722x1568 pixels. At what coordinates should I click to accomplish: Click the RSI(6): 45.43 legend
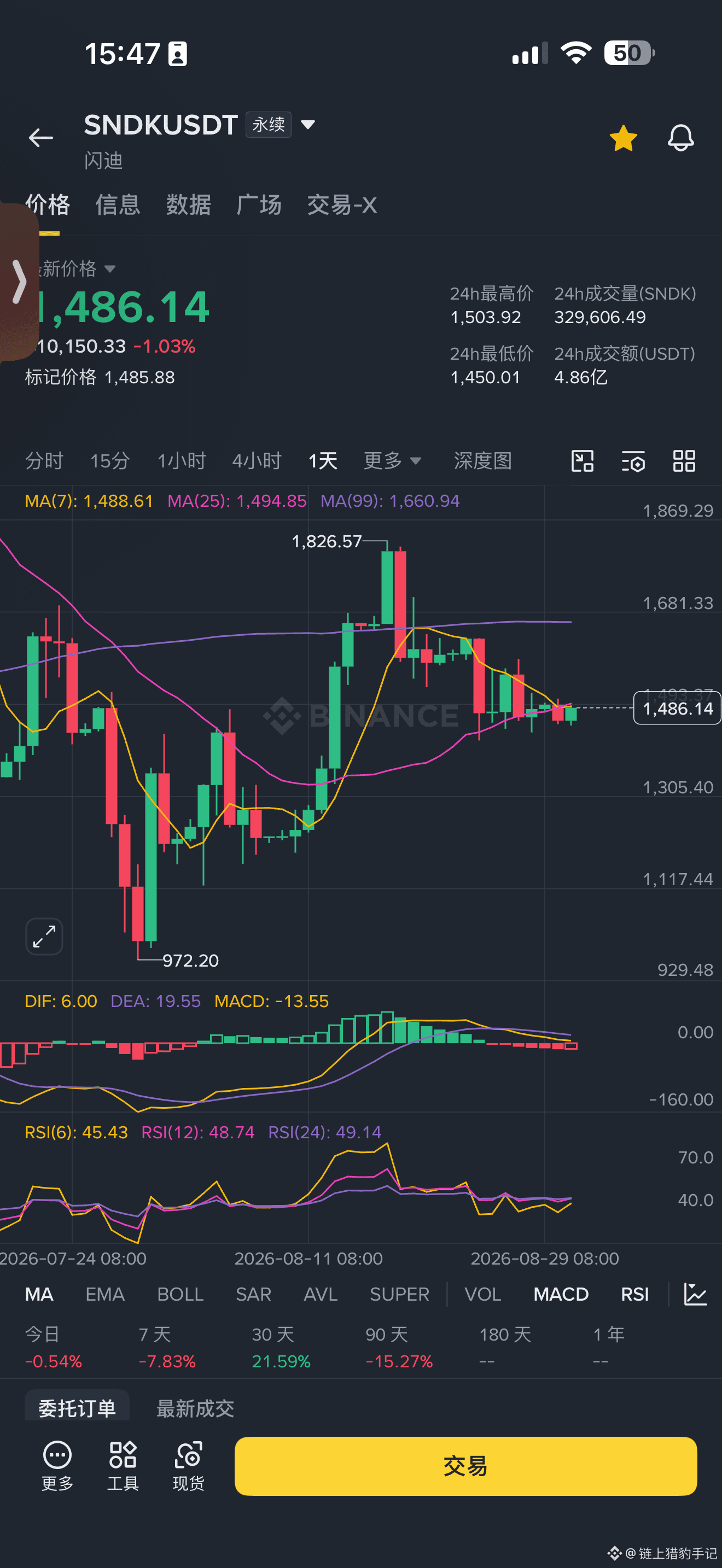76,1132
